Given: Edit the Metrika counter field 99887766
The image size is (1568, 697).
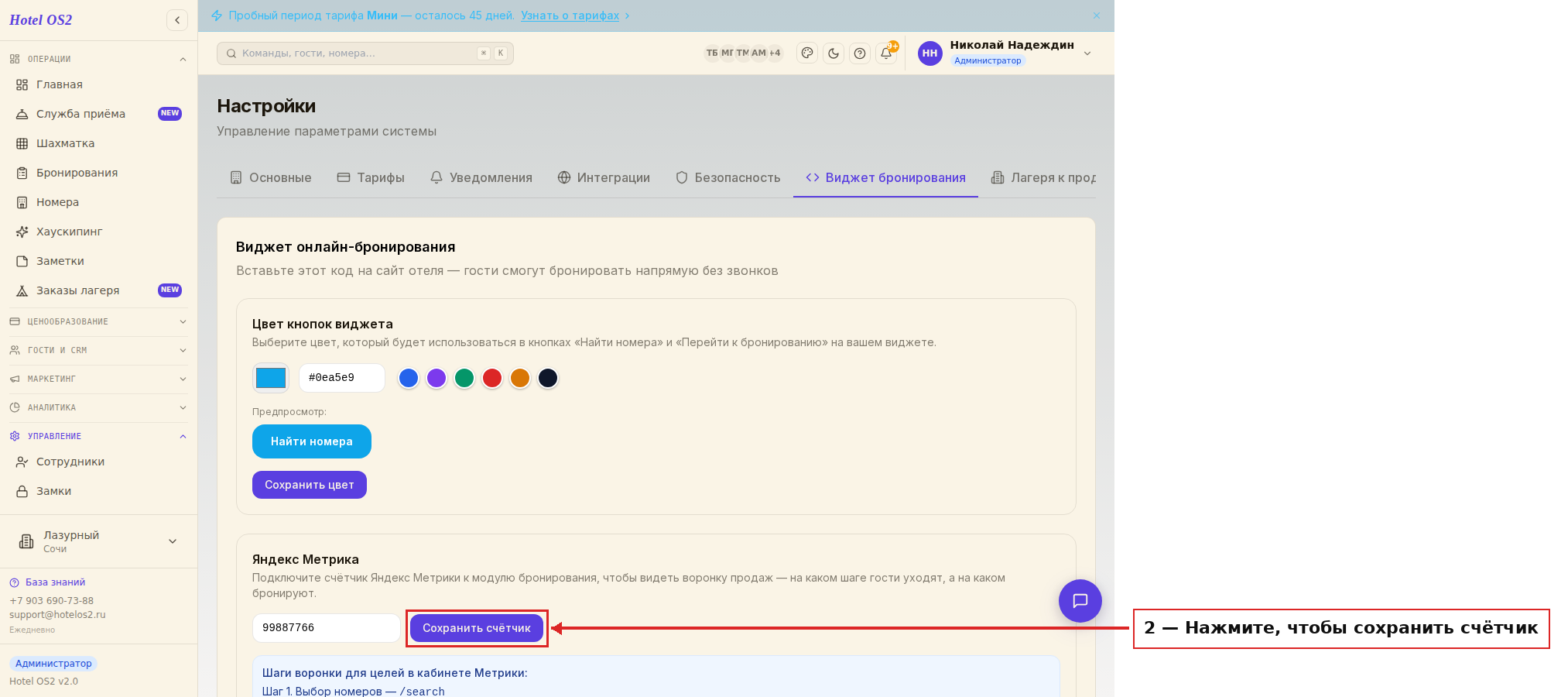Looking at the screenshot, I should [327, 628].
